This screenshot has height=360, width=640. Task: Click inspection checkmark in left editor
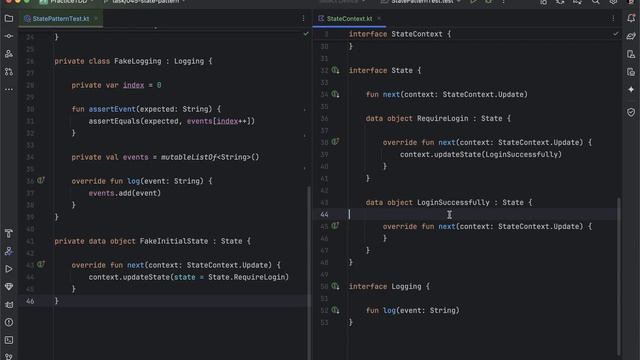(306, 34)
